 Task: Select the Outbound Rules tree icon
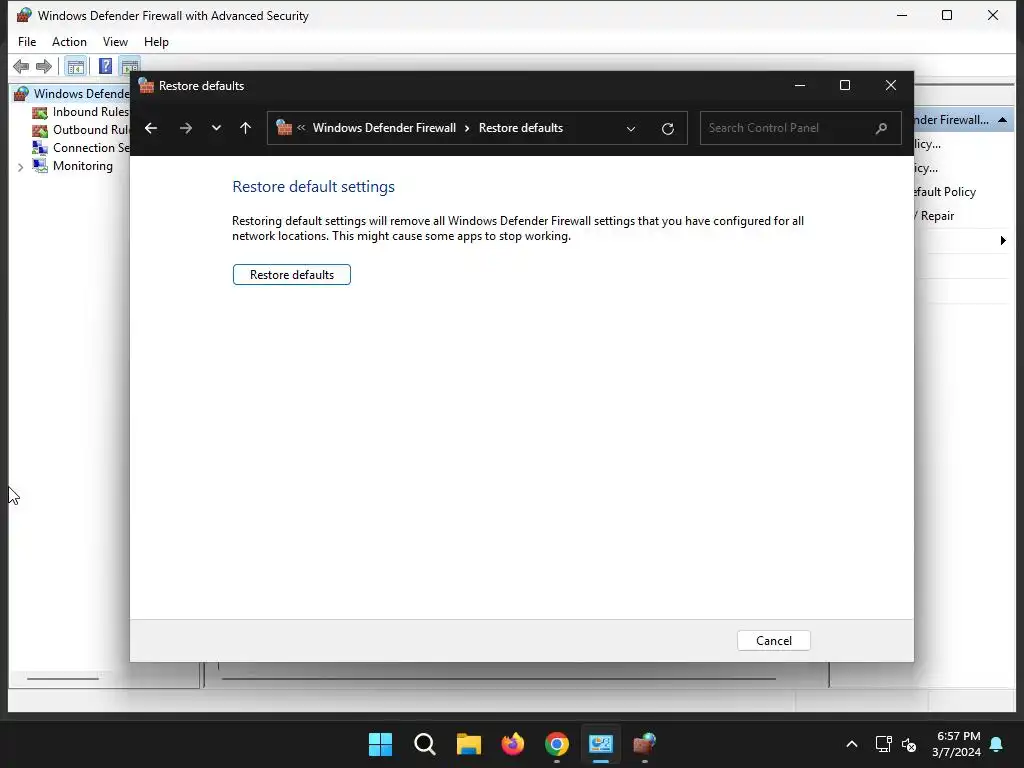coord(40,131)
